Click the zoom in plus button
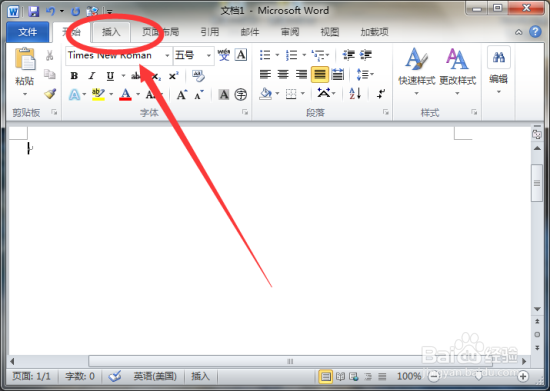This screenshot has width=550, height=391. coord(523,377)
